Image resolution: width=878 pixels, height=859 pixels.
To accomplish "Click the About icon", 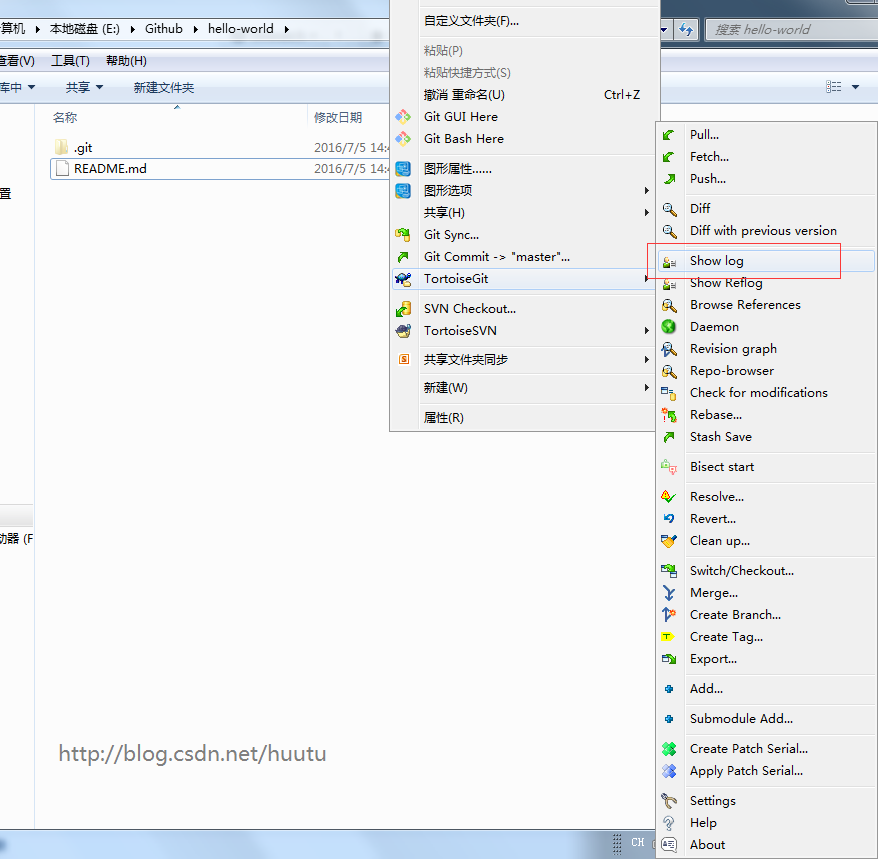I will [x=669, y=845].
